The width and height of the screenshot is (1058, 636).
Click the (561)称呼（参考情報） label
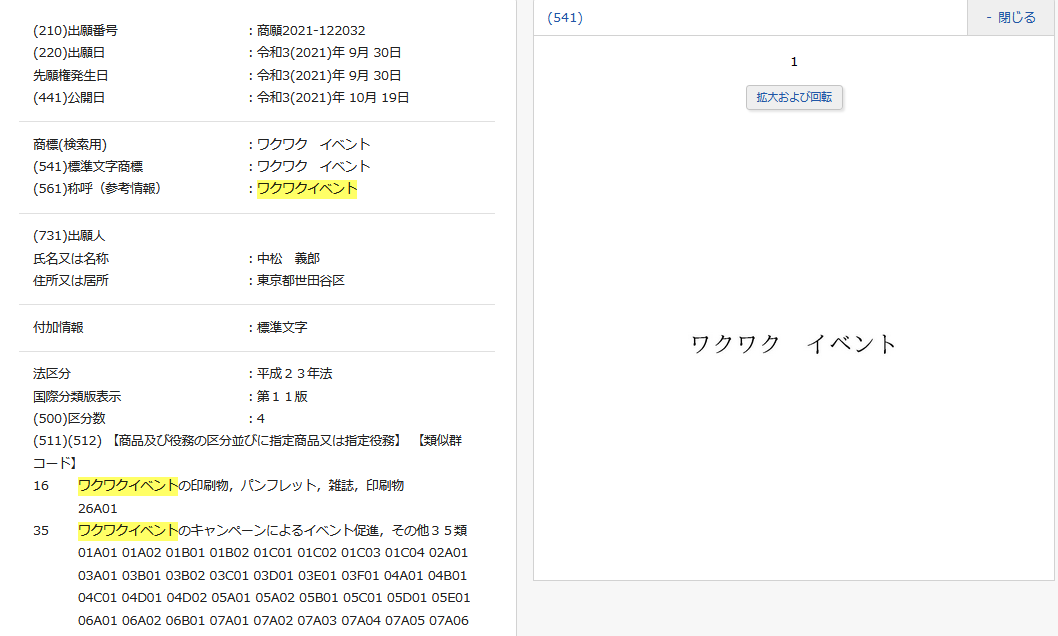pos(99,189)
